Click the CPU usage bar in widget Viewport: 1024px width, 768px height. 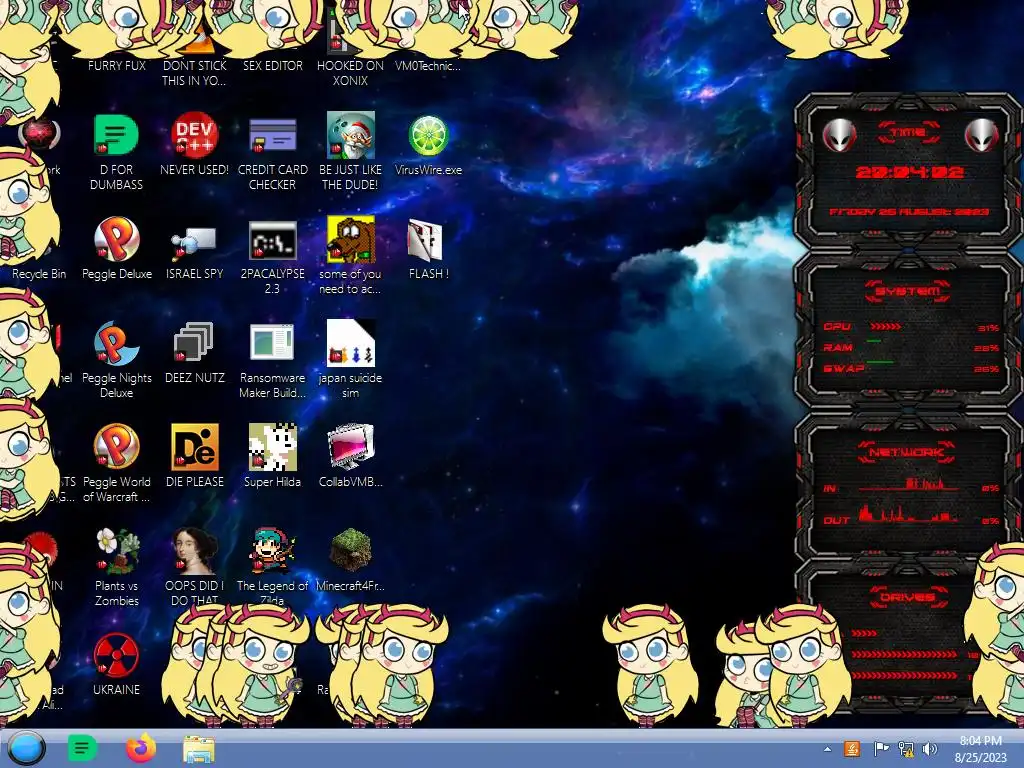pyautogui.click(x=886, y=327)
